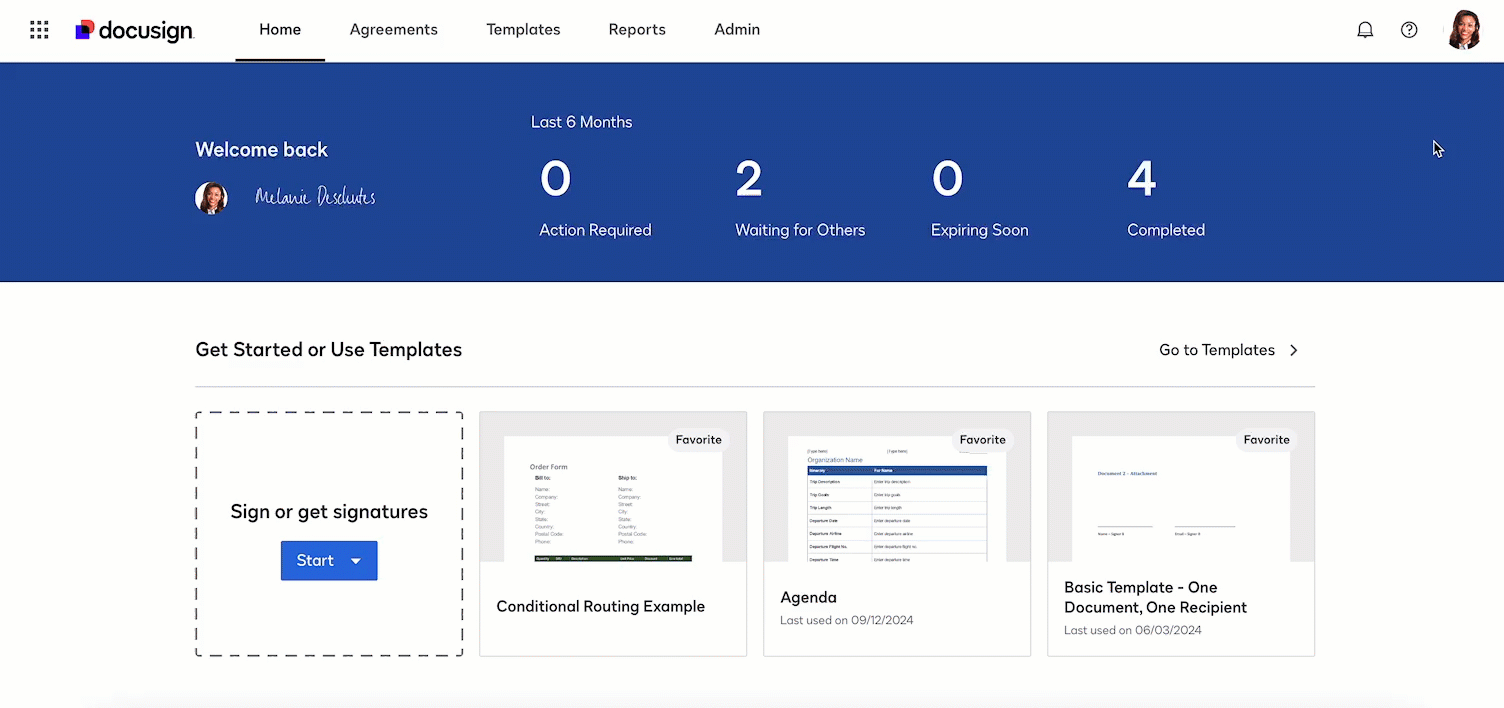Open the help question mark icon
This screenshot has width=1504, height=708.
[1409, 30]
